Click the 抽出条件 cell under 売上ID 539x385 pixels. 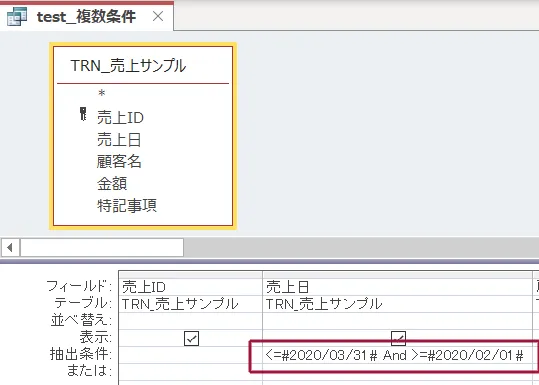click(190, 355)
